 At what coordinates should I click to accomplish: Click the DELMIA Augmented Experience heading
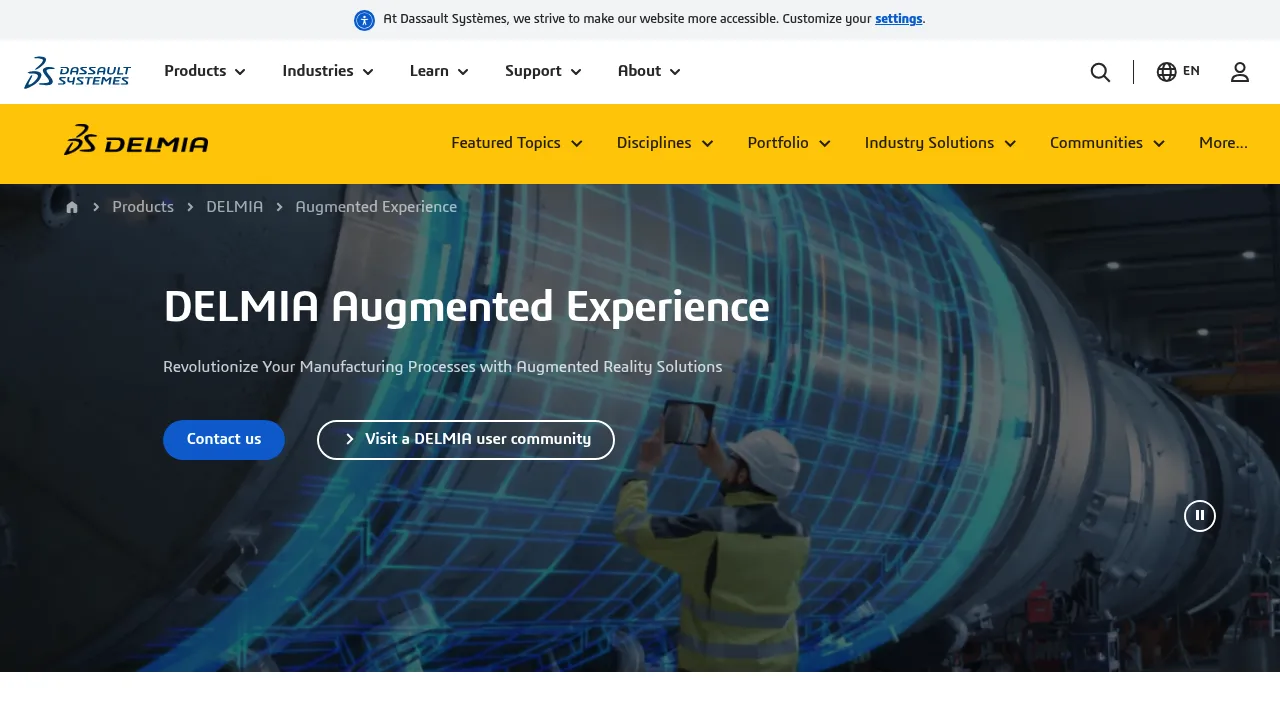click(466, 307)
